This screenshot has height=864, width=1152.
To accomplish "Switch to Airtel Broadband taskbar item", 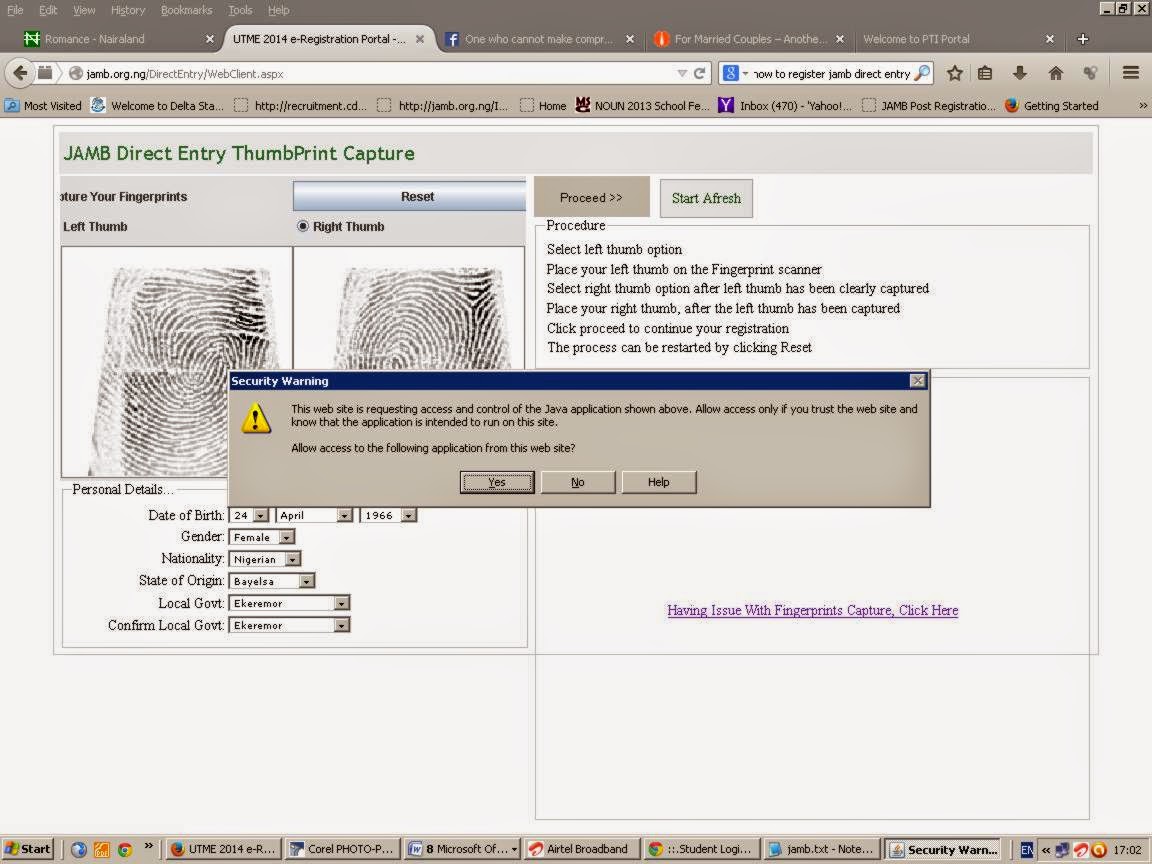I will point(582,849).
